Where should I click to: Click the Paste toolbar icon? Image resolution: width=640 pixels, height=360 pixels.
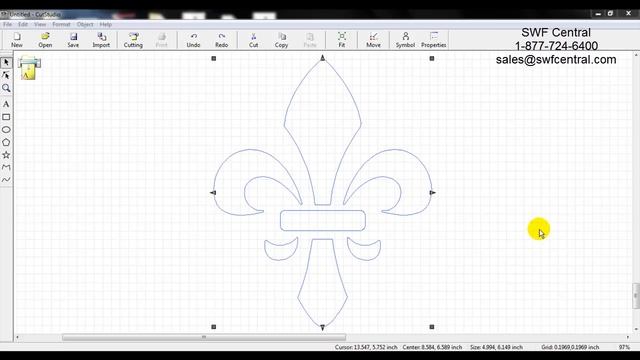310,40
